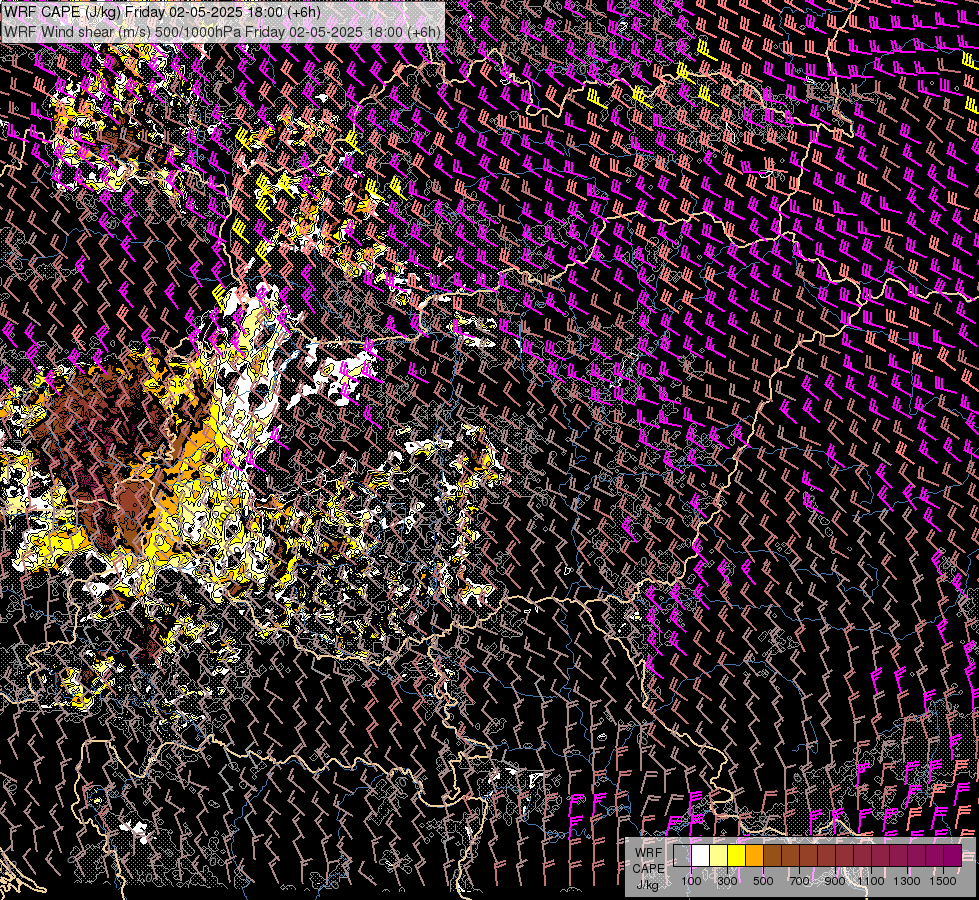Click the legend value 1300

pyautogui.click(x=907, y=881)
